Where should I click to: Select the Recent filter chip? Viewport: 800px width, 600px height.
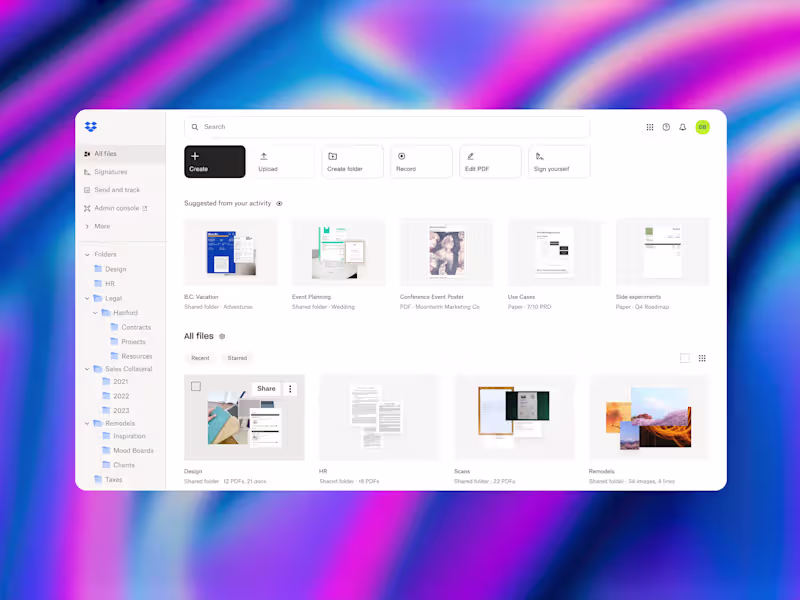coord(200,358)
